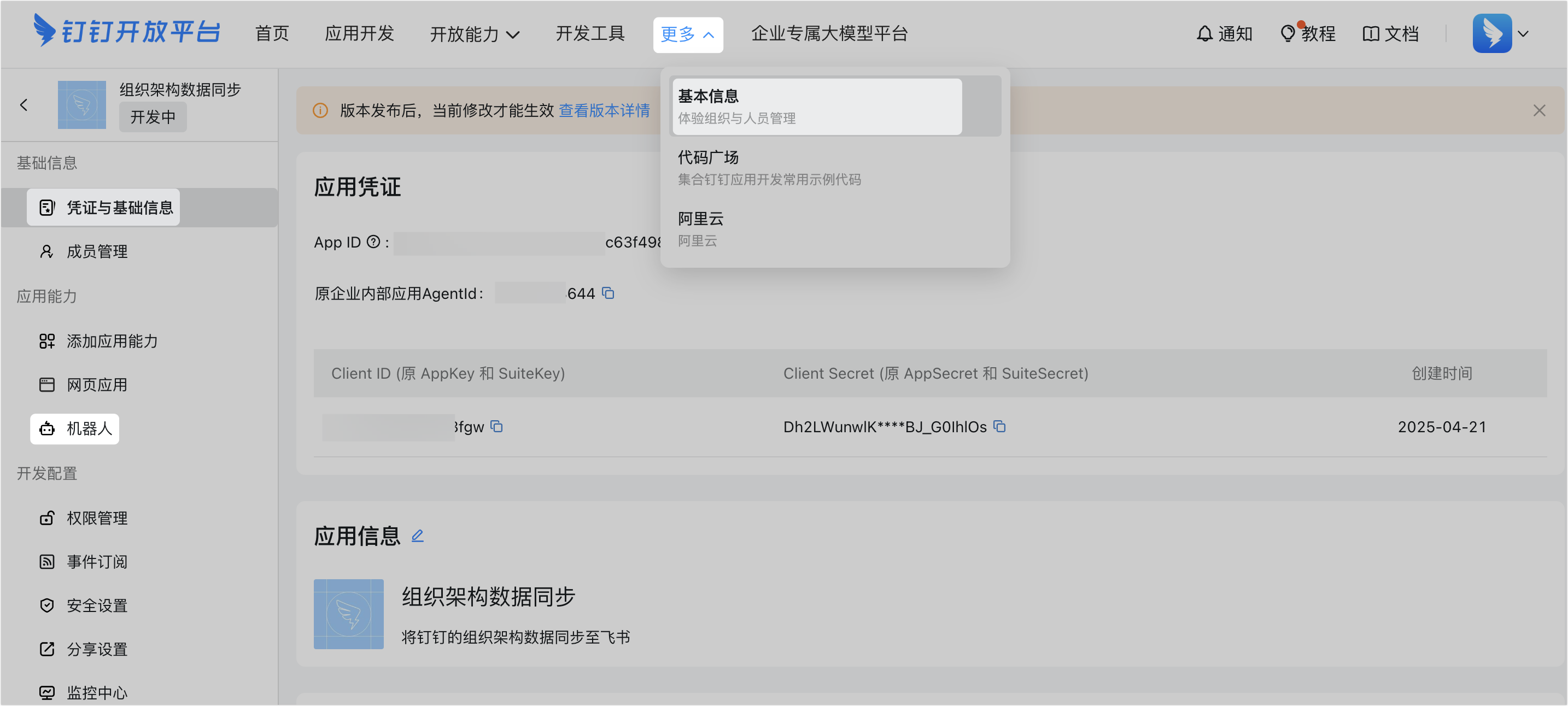1568x706 pixels.
Task: Click the 应用凭证 section heading
Action: pyautogui.click(x=358, y=187)
